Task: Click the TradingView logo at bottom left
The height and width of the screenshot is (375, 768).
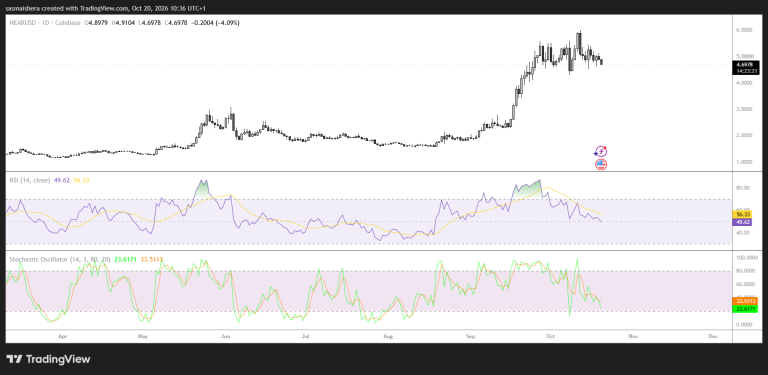Action: click(x=48, y=359)
